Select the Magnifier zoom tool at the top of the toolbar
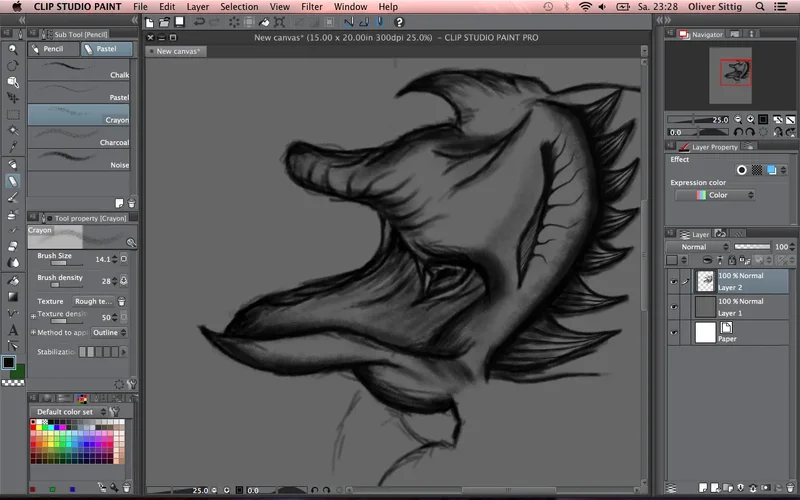The width and height of the screenshot is (800, 500). 12,48
